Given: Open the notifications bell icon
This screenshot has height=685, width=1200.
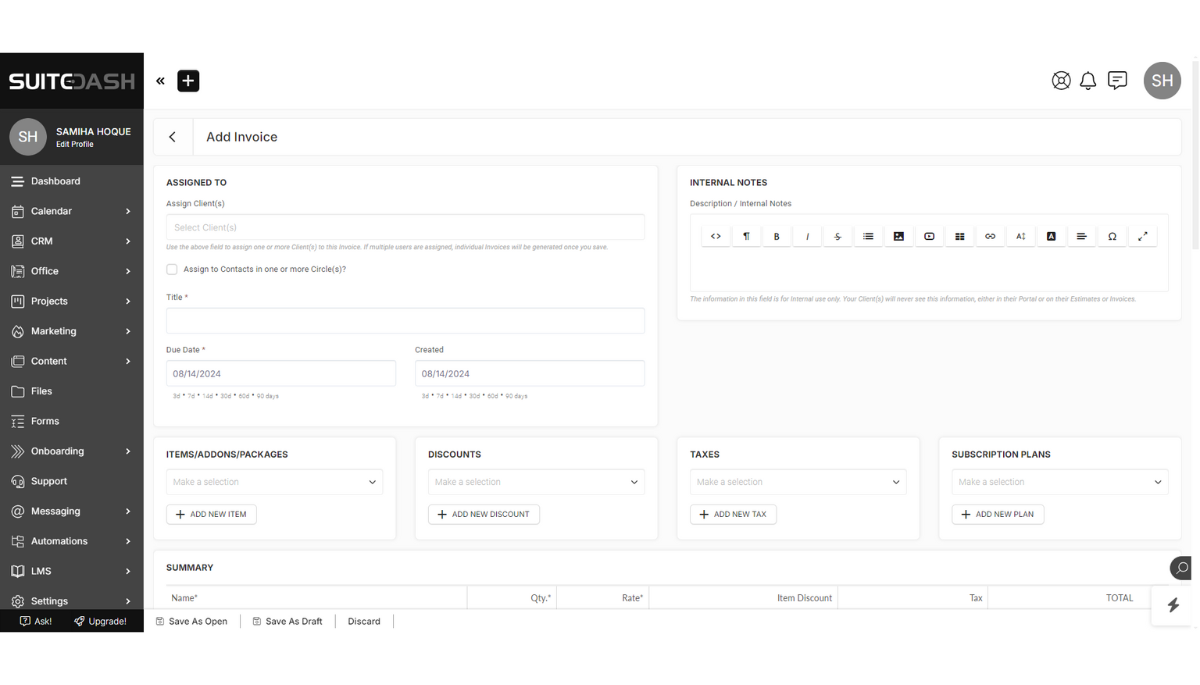Looking at the screenshot, I should click(x=1088, y=80).
